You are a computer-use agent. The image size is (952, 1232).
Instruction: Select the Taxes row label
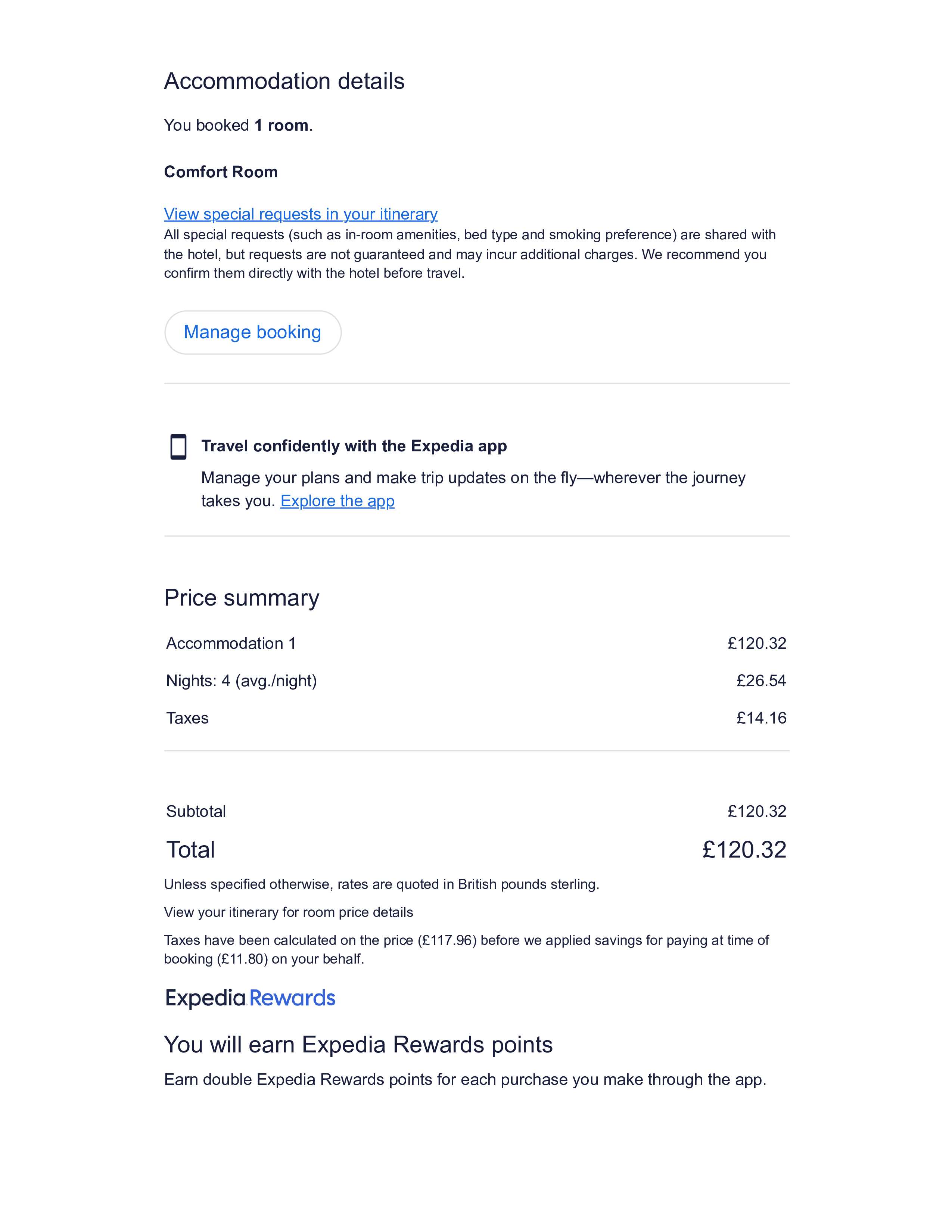click(187, 718)
